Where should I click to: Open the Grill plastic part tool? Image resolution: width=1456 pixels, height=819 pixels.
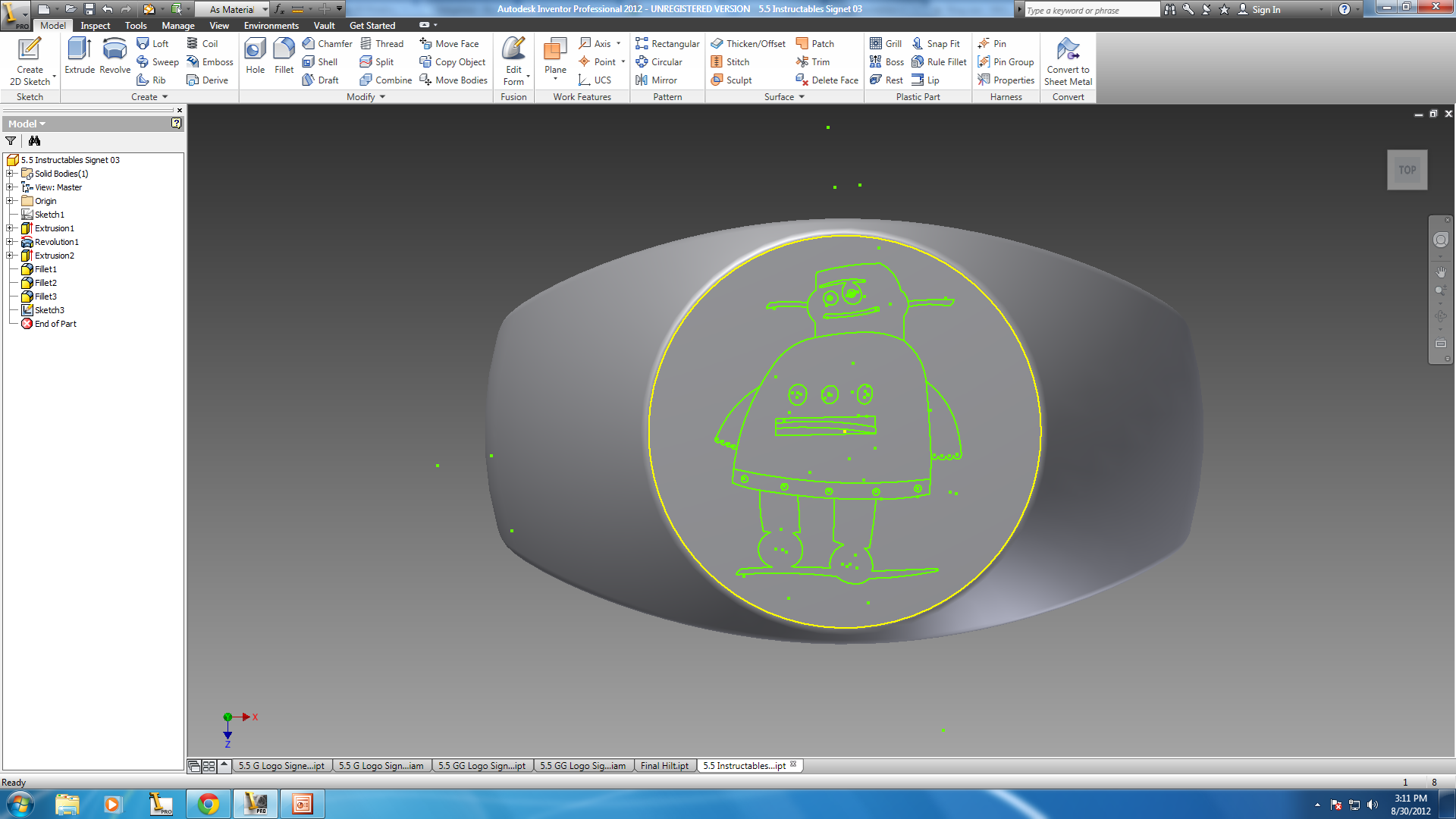coord(886,44)
